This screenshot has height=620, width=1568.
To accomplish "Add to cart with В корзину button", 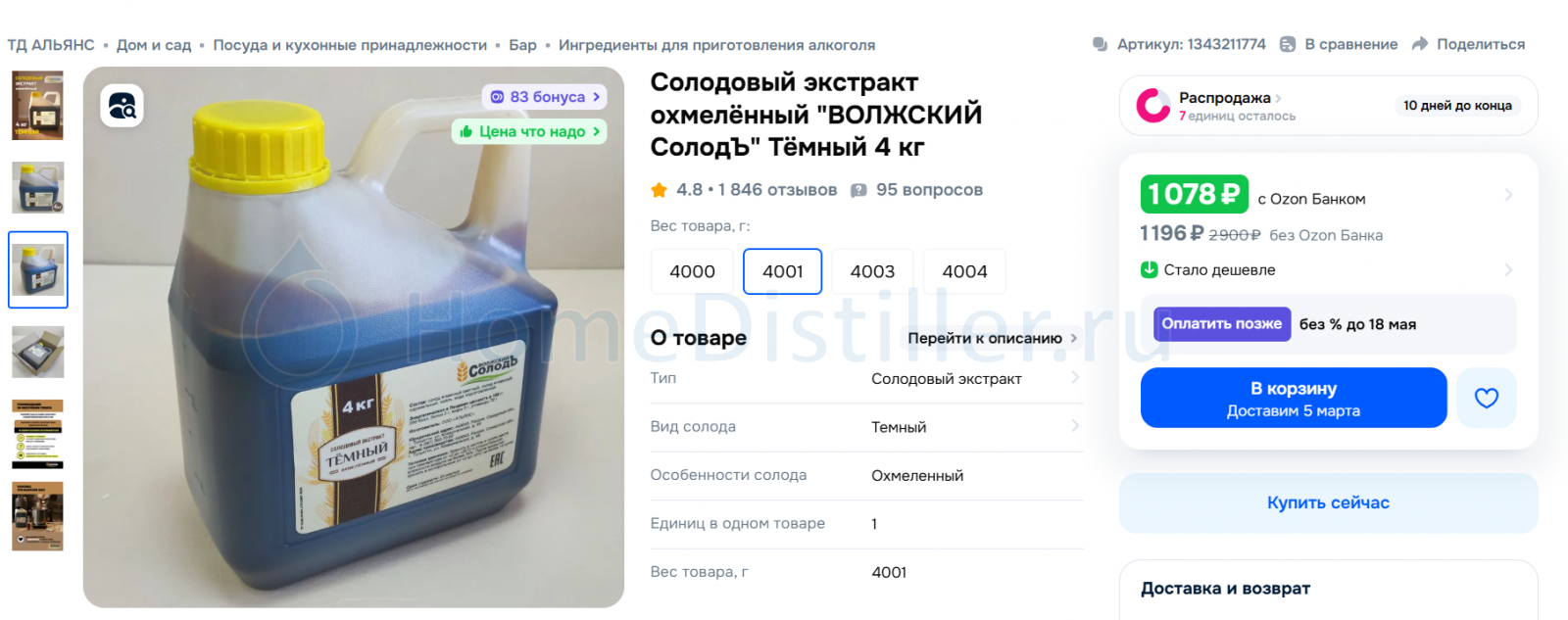I will pos(1294,398).
